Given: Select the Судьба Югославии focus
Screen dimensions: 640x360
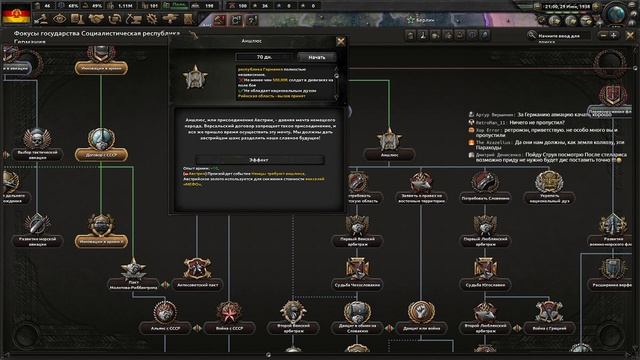Looking at the screenshot, I should pyautogui.click(x=485, y=273).
